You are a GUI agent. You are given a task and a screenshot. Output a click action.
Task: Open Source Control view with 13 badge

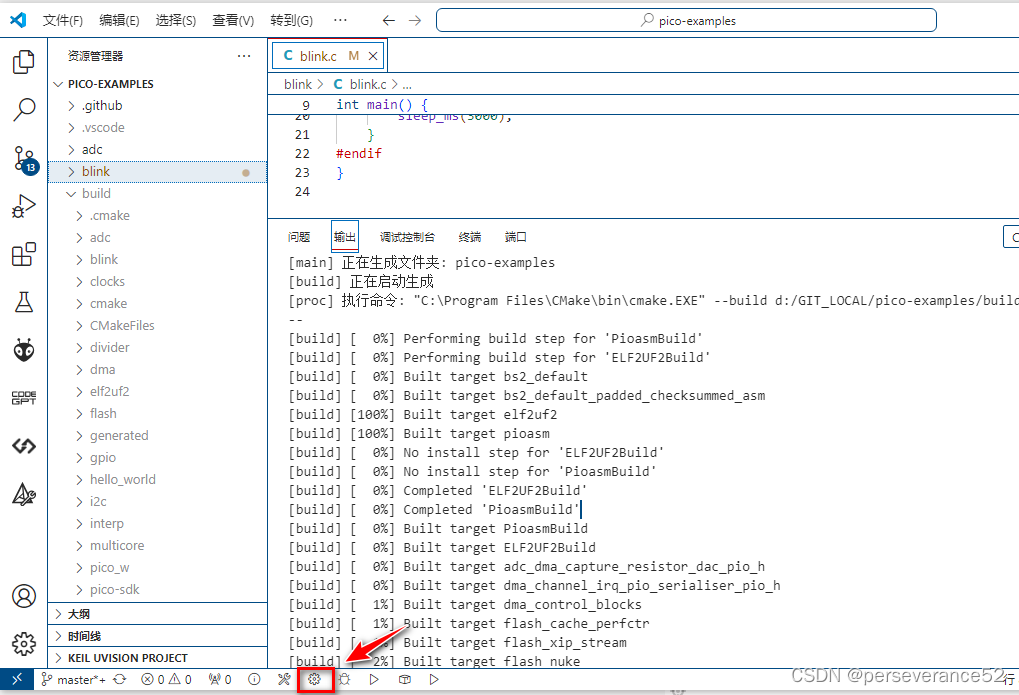25,159
